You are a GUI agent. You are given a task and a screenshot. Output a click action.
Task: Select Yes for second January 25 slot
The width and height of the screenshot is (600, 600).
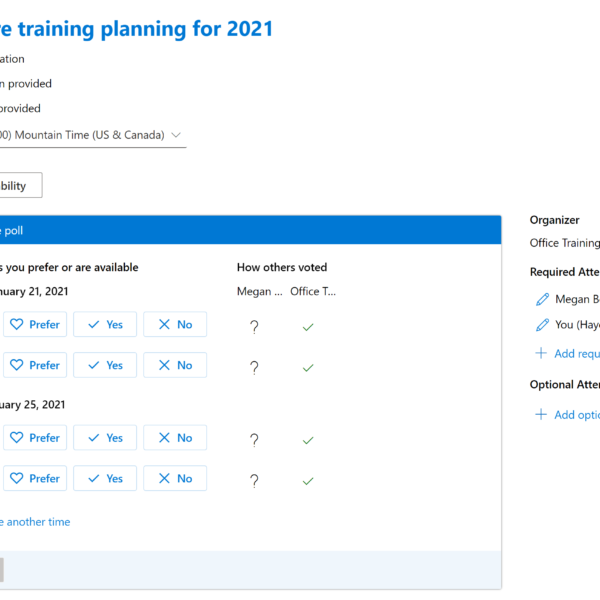coord(105,478)
